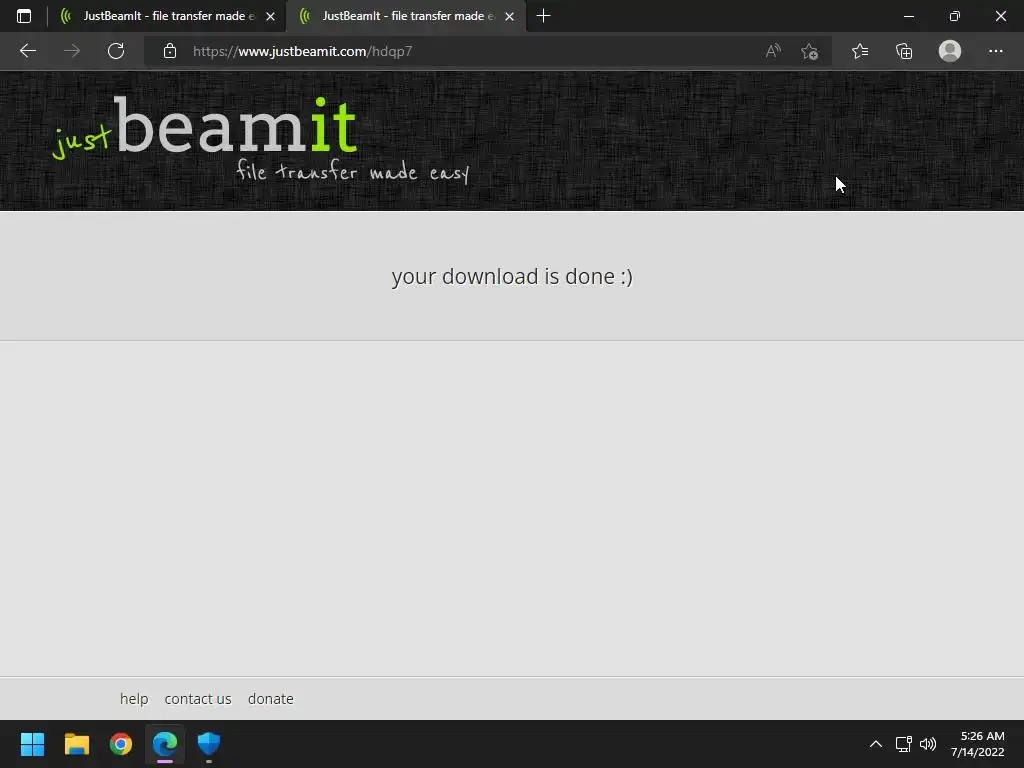
Task: Open the donate link
Action: click(x=270, y=699)
